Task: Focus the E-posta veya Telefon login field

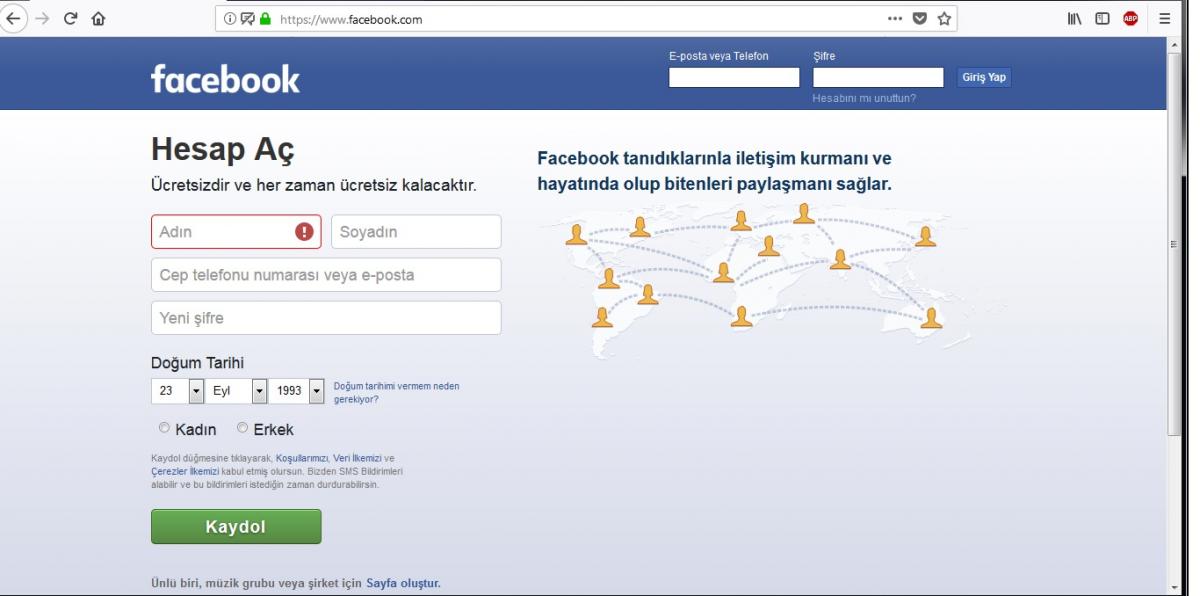Action: point(734,77)
